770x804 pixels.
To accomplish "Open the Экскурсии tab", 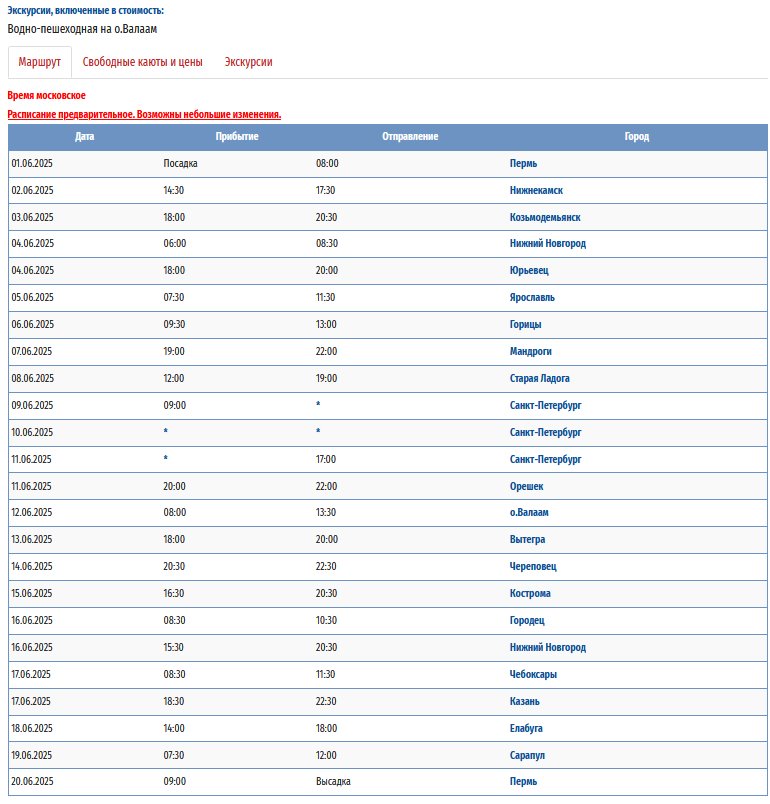I will coord(248,62).
